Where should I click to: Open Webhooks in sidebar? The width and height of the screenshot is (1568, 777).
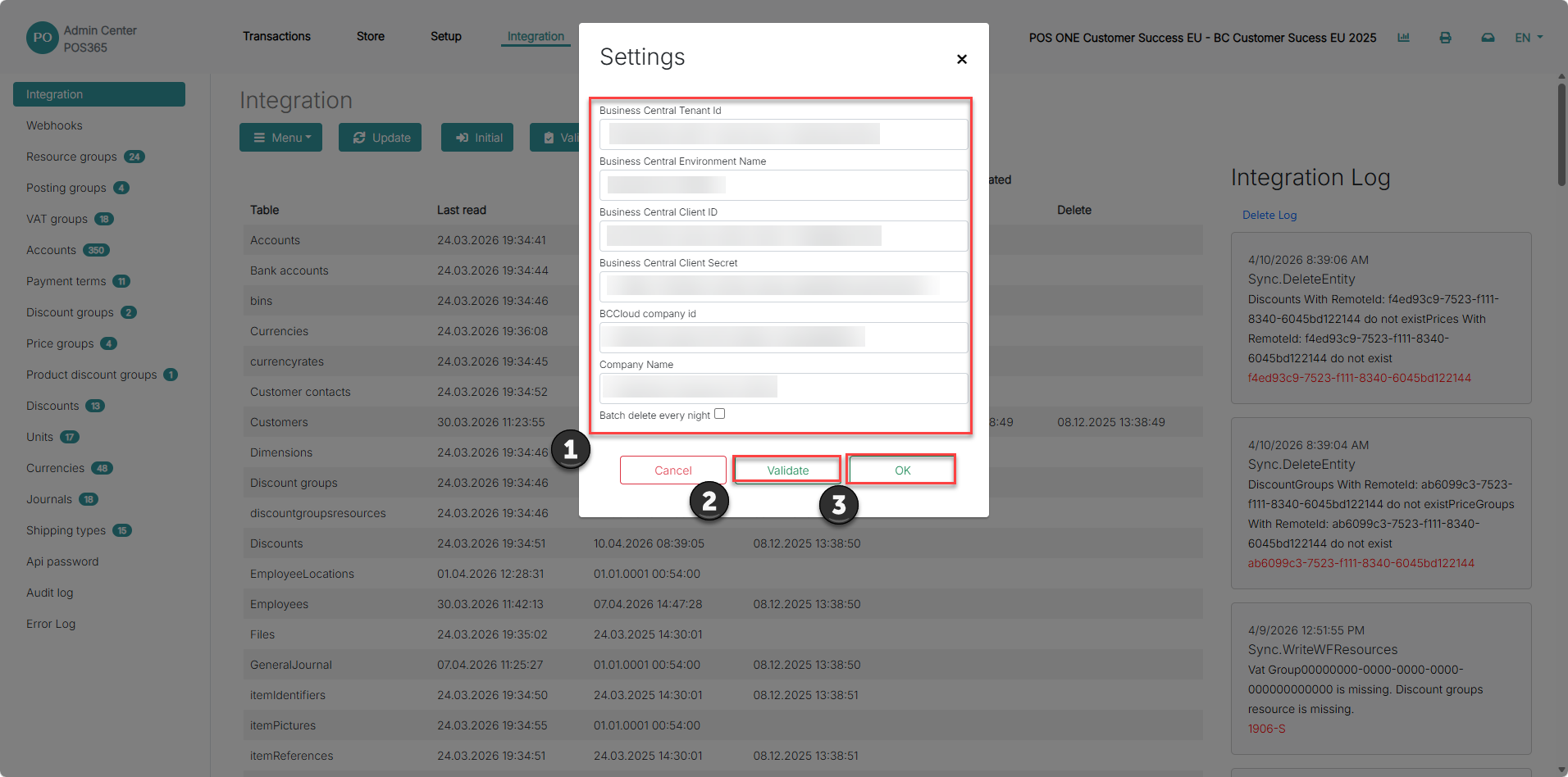54,125
